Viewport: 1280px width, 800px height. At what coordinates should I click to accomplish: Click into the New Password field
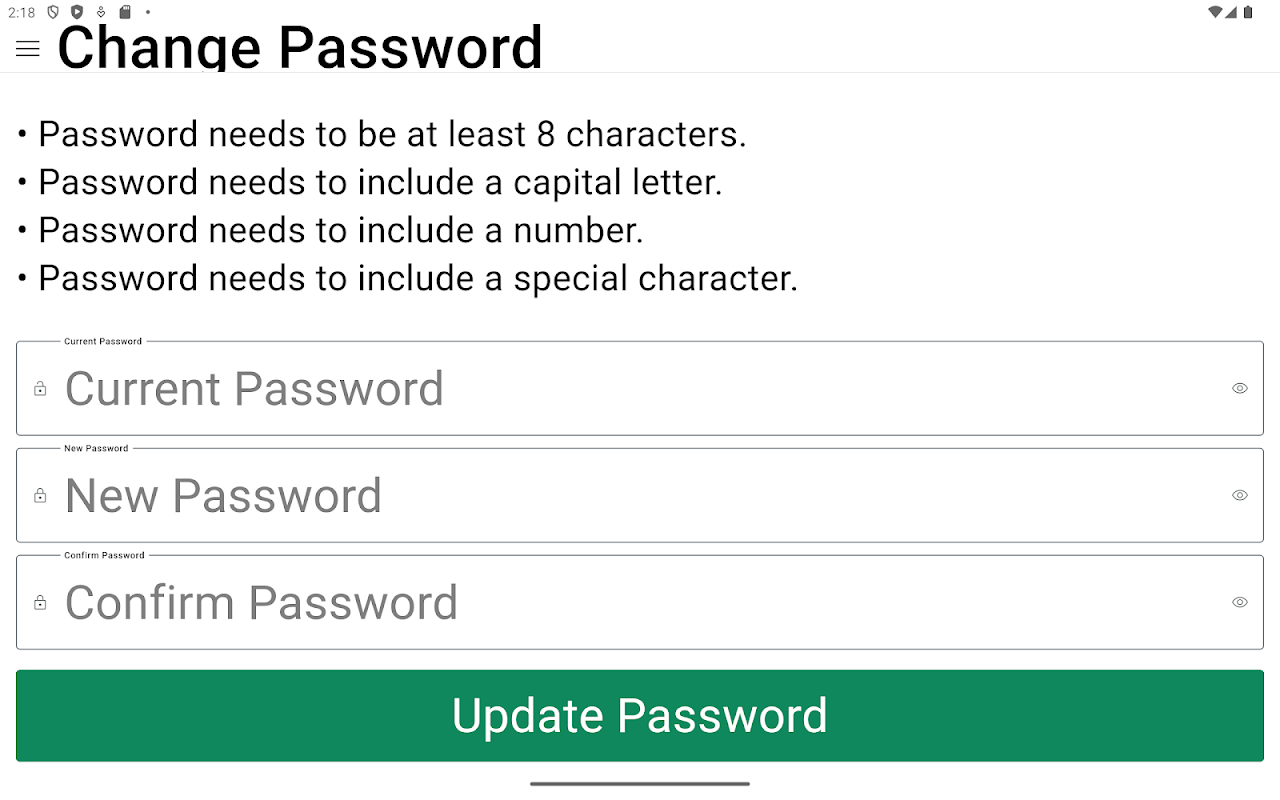tap(640, 496)
